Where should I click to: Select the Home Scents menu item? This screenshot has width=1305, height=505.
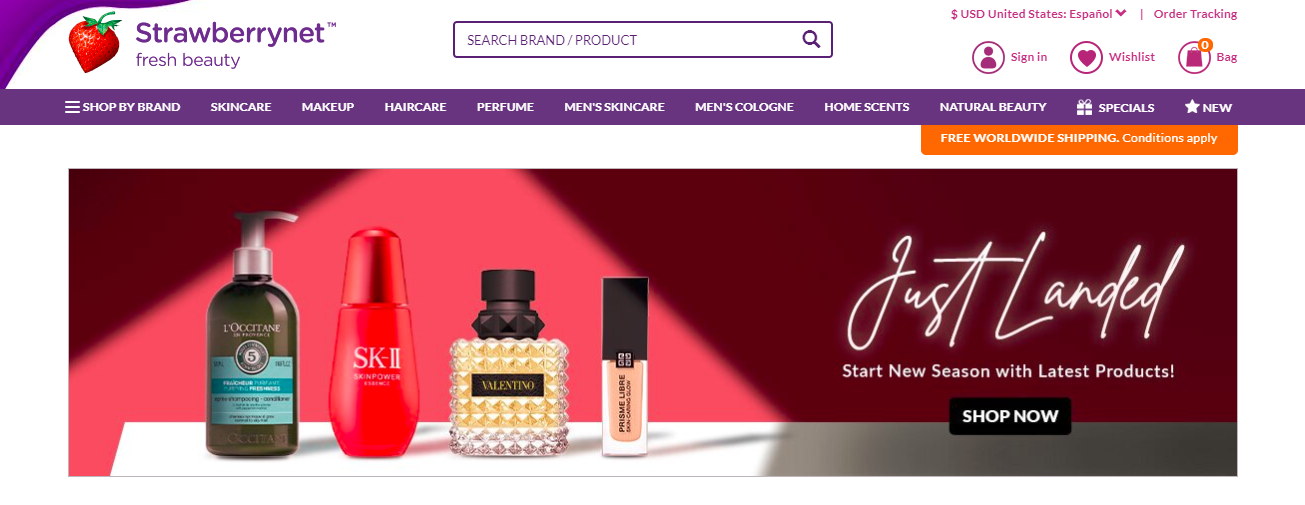coord(867,107)
